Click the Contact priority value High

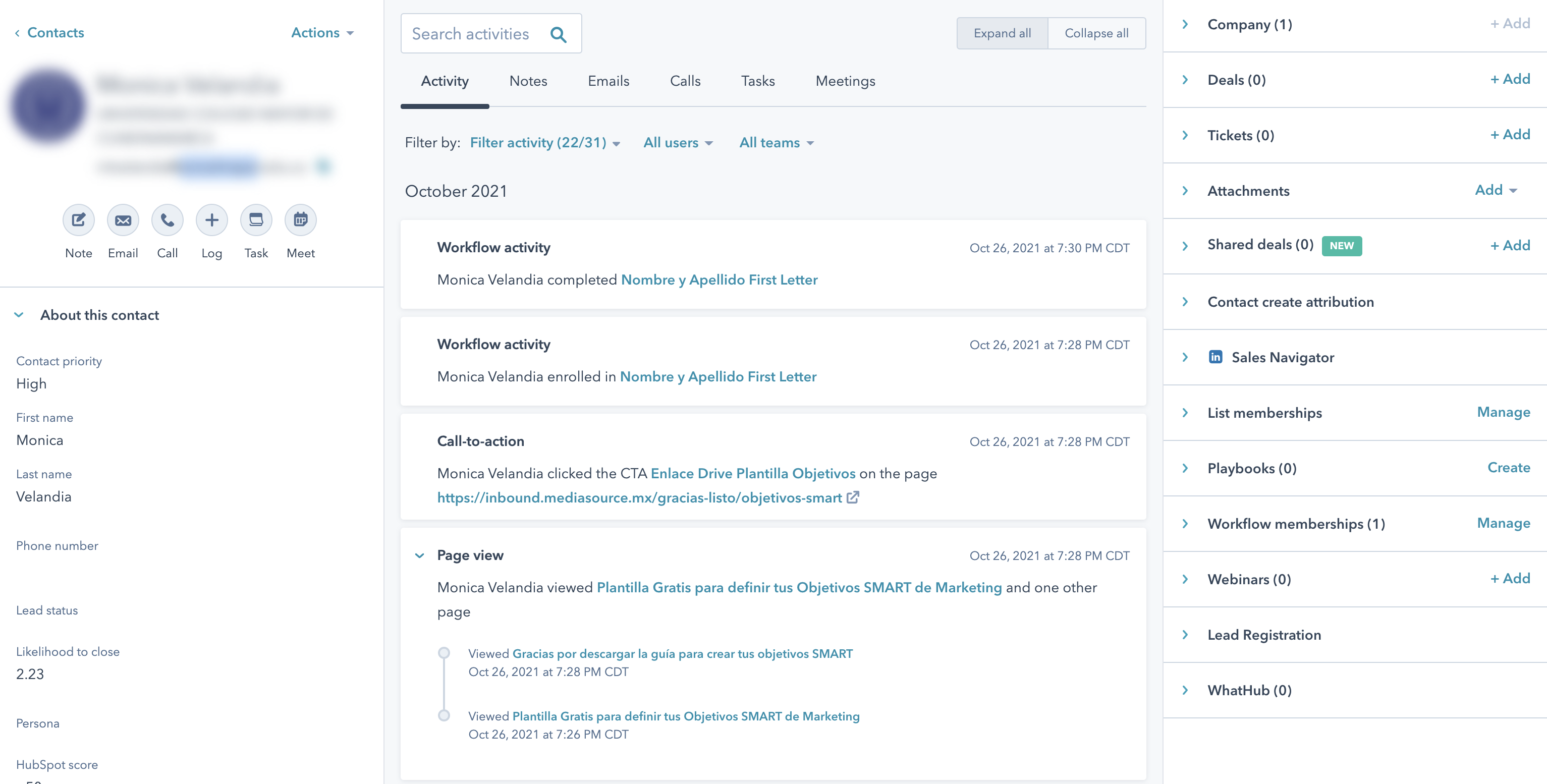(31, 383)
